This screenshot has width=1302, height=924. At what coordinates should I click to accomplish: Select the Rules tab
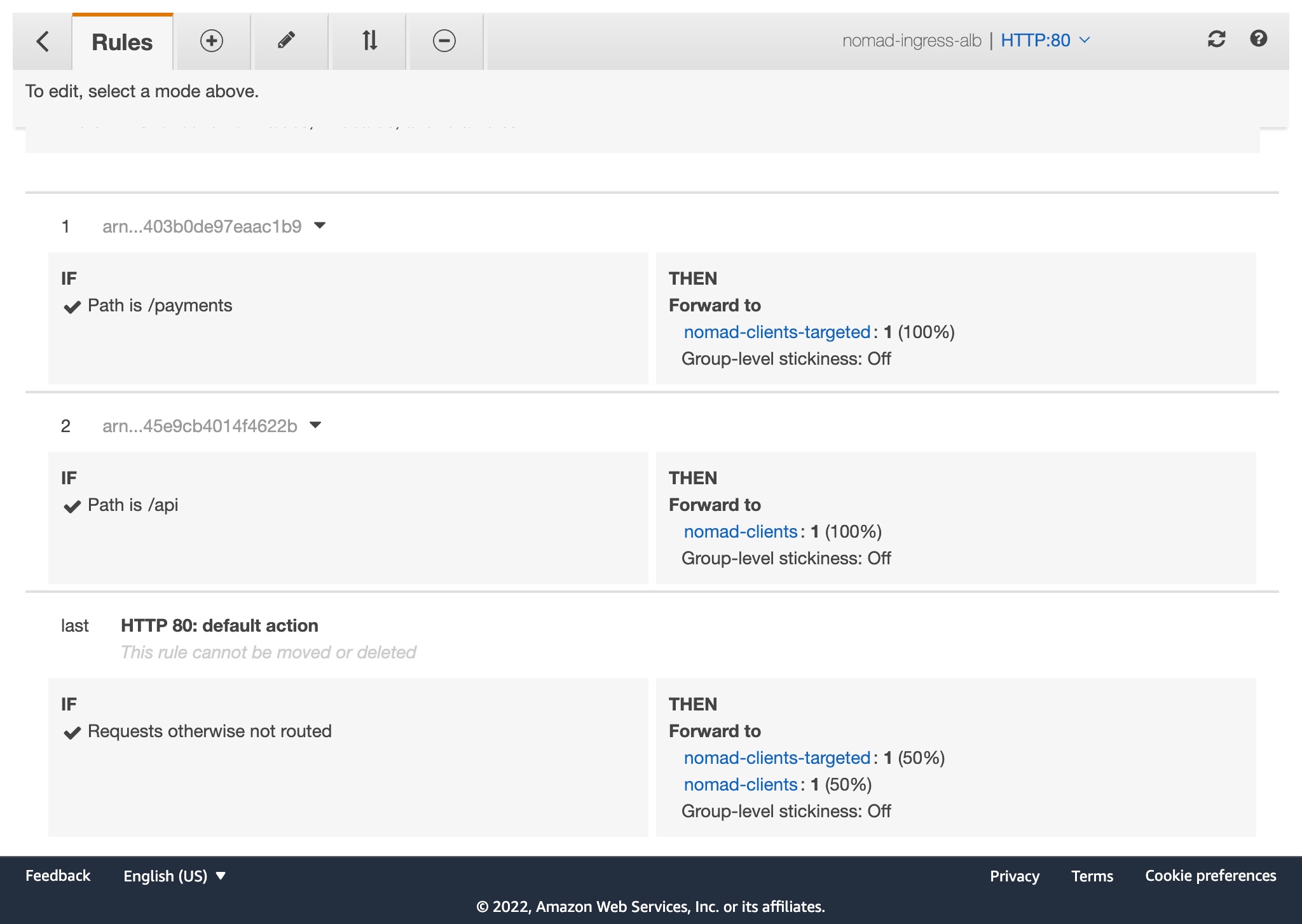point(122,42)
